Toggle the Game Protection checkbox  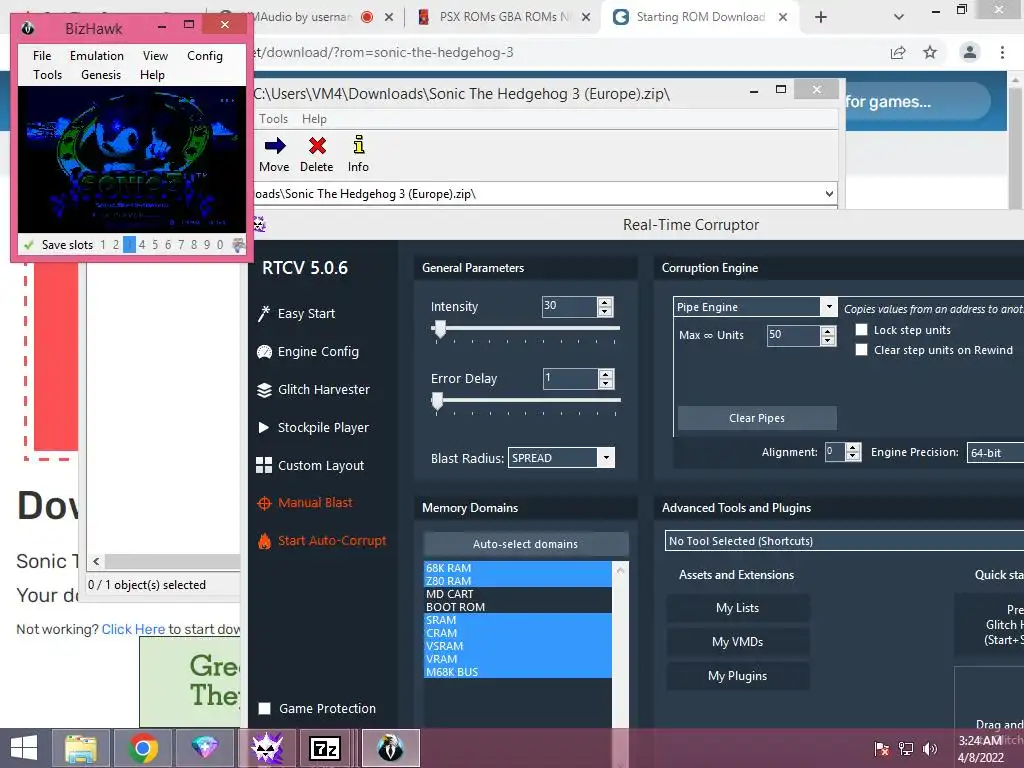264,709
